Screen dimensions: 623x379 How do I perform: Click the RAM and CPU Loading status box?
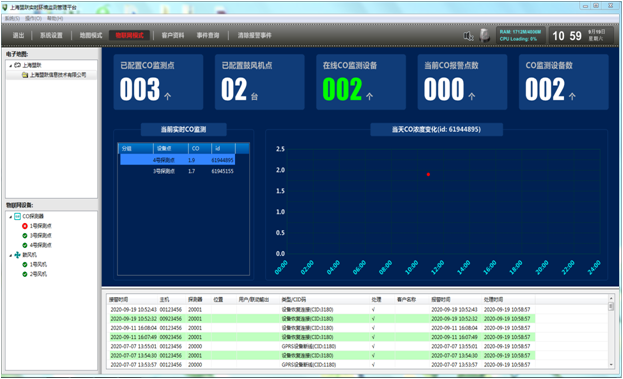(520, 35)
